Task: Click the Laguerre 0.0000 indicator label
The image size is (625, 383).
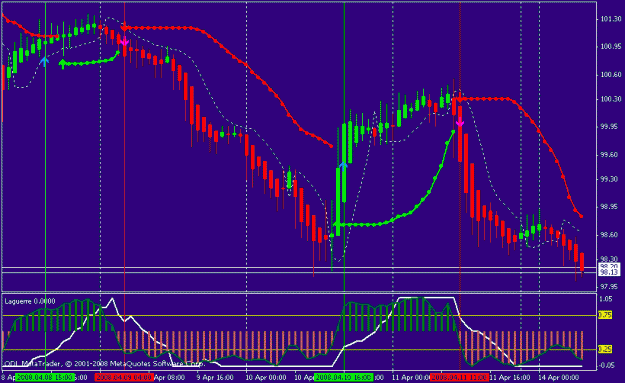Action: 30,301
